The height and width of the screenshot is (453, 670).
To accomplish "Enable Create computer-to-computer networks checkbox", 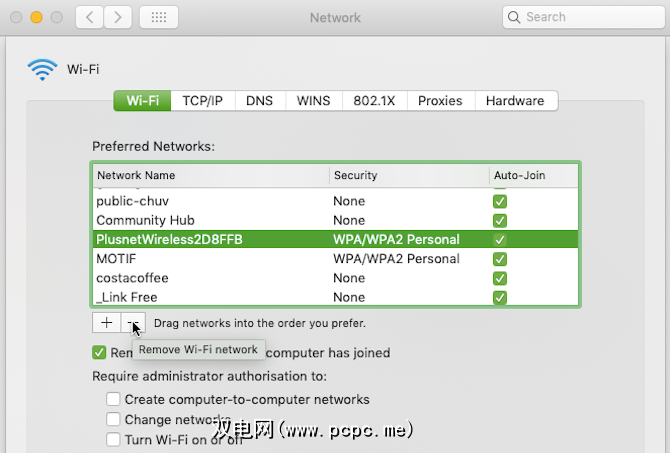I will [114, 399].
